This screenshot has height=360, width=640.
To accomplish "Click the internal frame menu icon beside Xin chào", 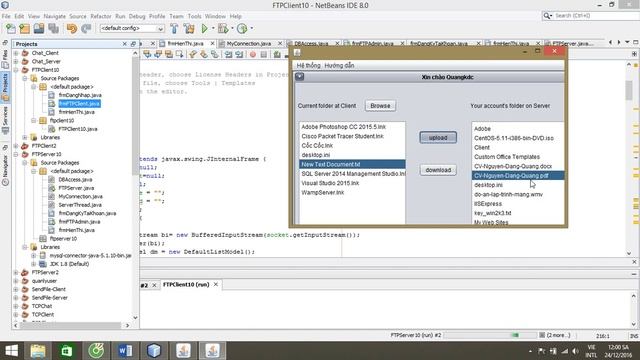I will click(300, 77).
